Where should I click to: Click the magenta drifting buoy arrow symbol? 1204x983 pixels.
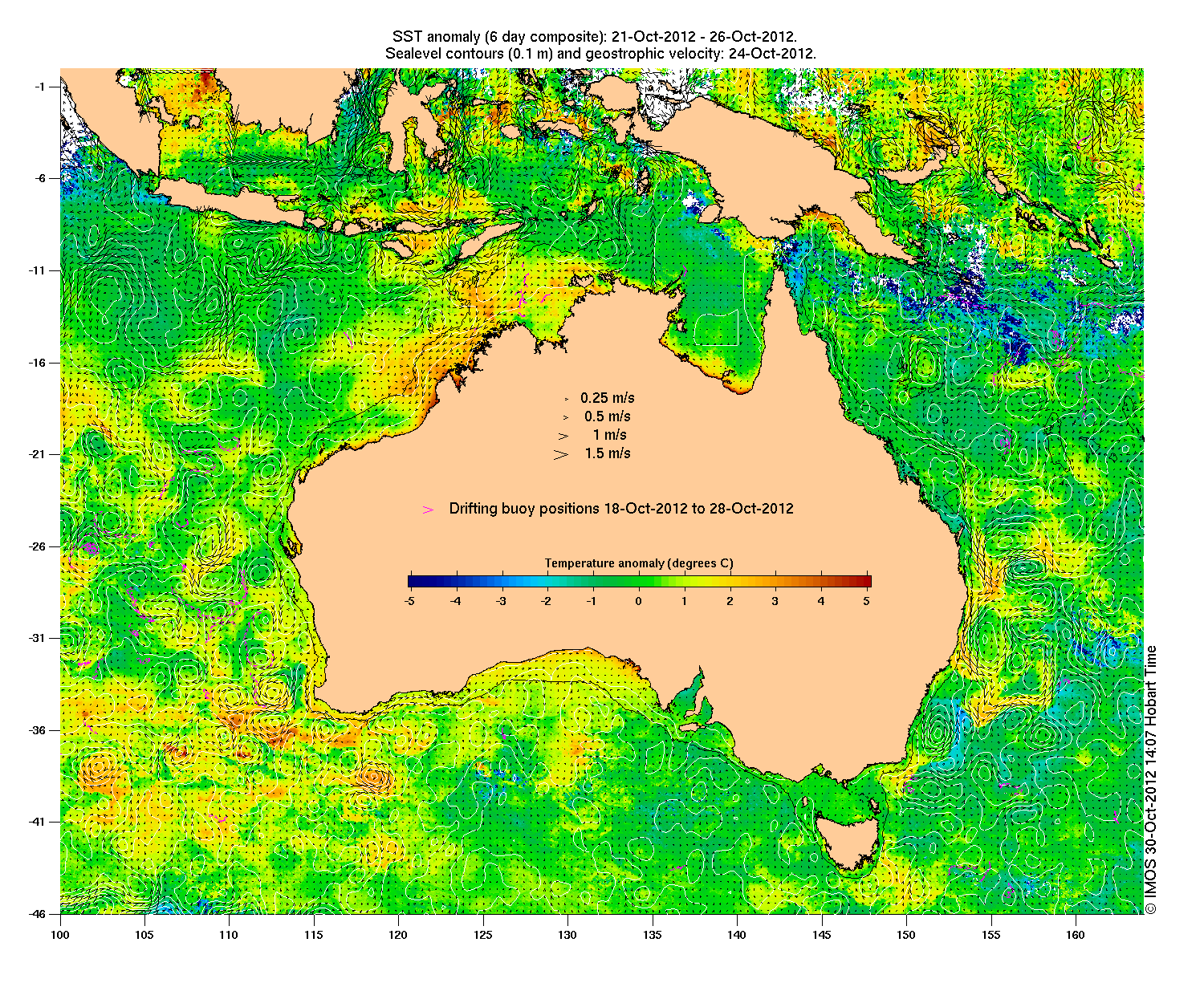click(x=428, y=510)
